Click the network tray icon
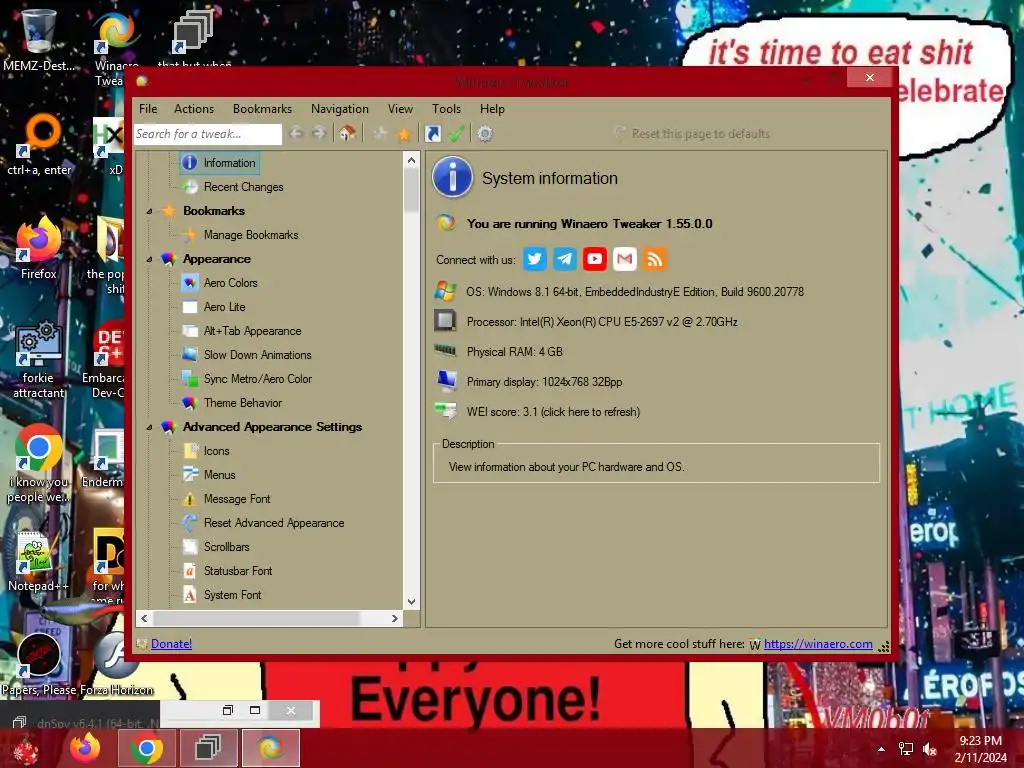The width and height of the screenshot is (1024, 768). coord(906,749)
